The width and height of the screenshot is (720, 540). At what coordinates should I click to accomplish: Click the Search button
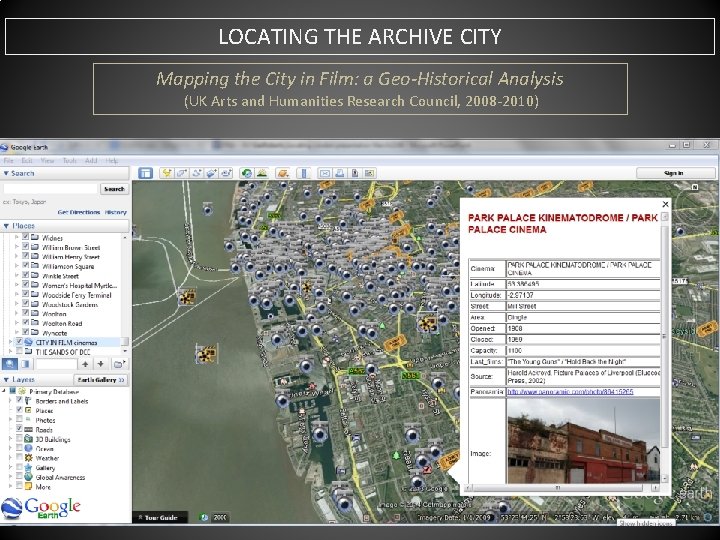pos(114,189)
